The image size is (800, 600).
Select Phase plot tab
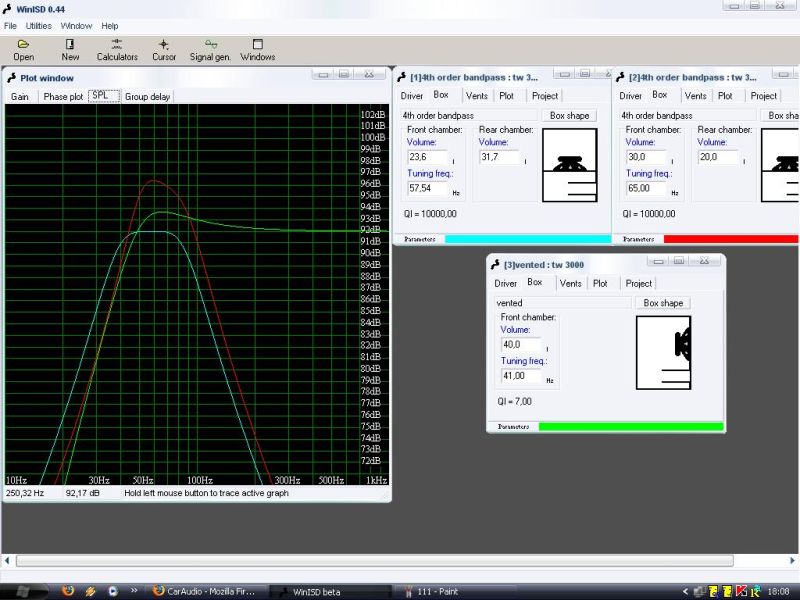(x=63, y=97)
